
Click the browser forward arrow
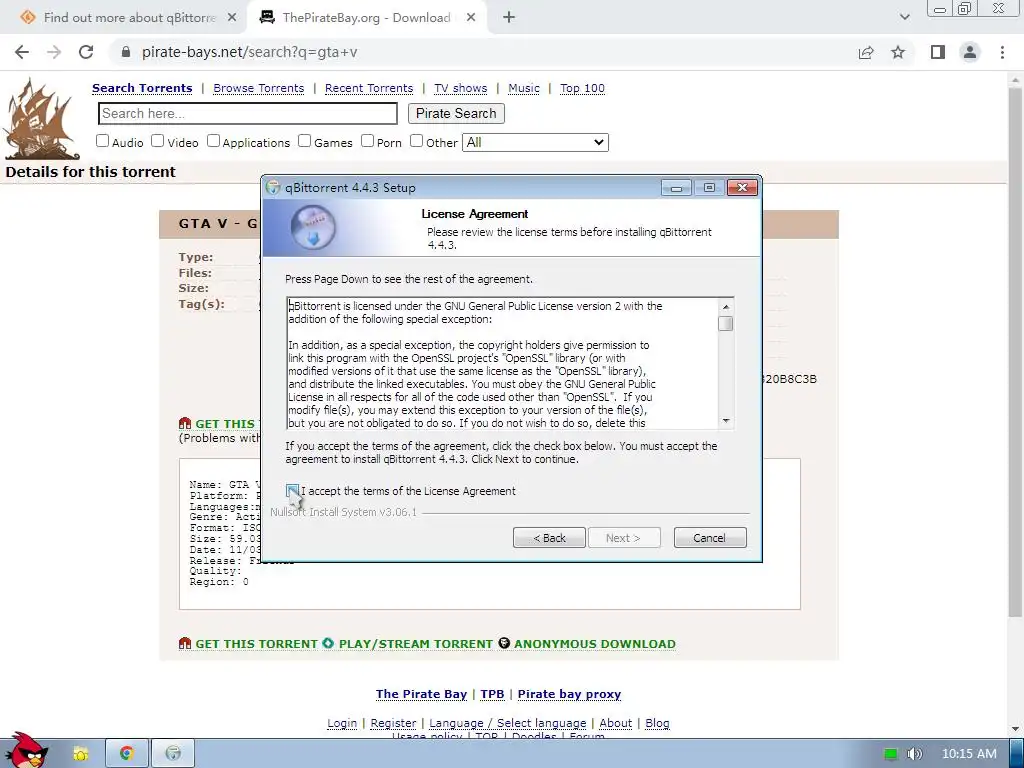click(x=54, y=52)
